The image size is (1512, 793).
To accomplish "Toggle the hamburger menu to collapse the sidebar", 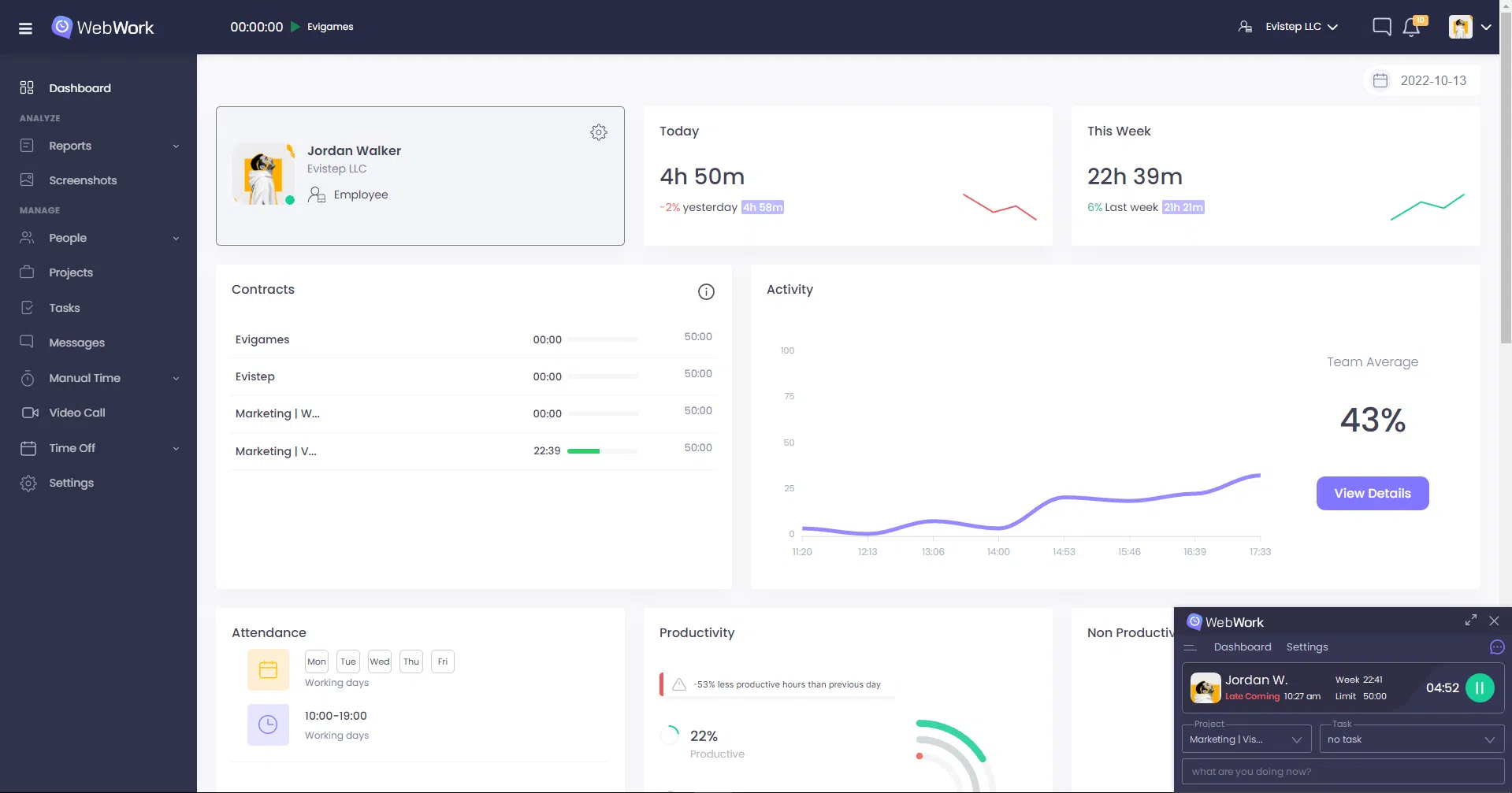I will 25,28.
